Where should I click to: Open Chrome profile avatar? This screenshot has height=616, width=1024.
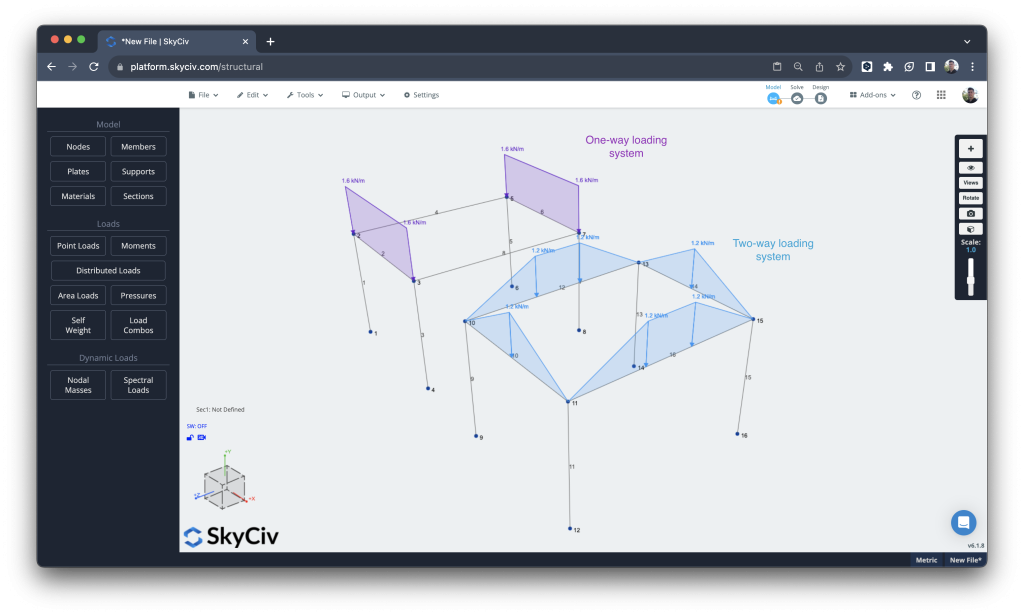(952, 67)
